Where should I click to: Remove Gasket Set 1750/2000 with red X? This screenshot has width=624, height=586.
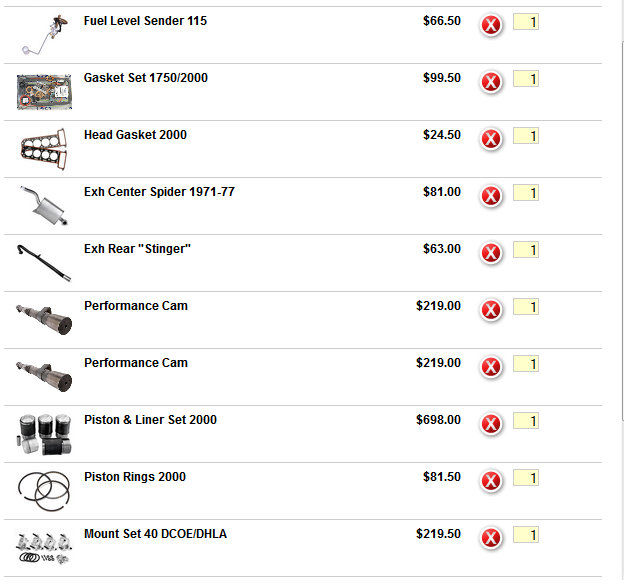point(491,82)
